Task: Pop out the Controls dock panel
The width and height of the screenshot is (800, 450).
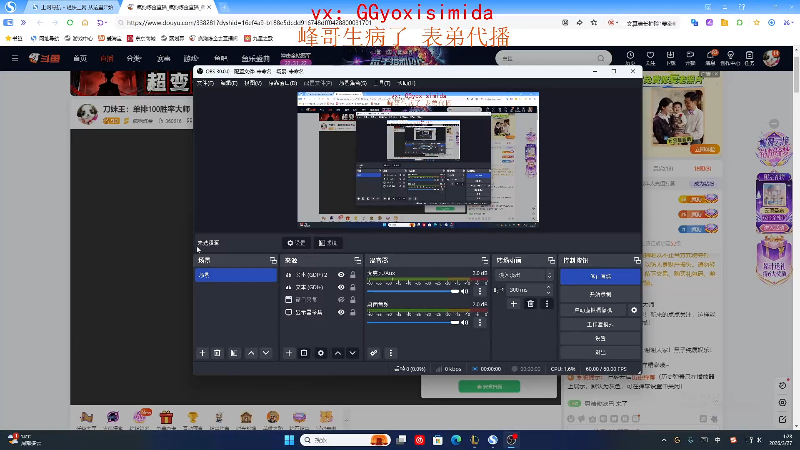Action: (x=637, y=260)
